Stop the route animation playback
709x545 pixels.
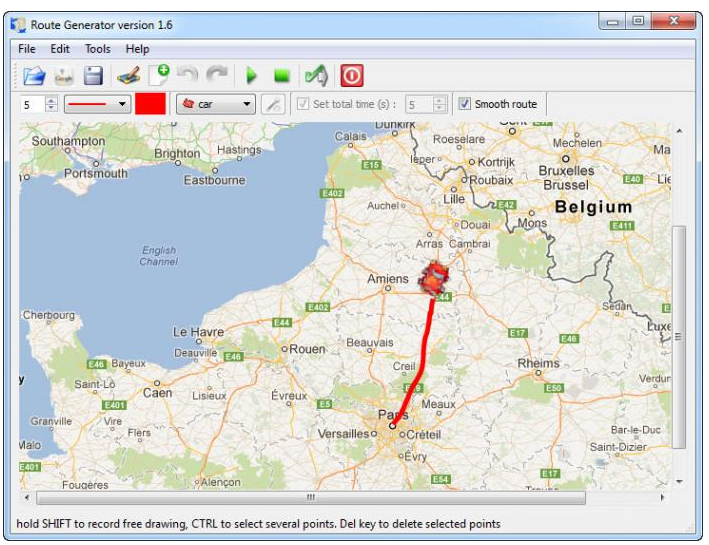(x=282, y=76)
